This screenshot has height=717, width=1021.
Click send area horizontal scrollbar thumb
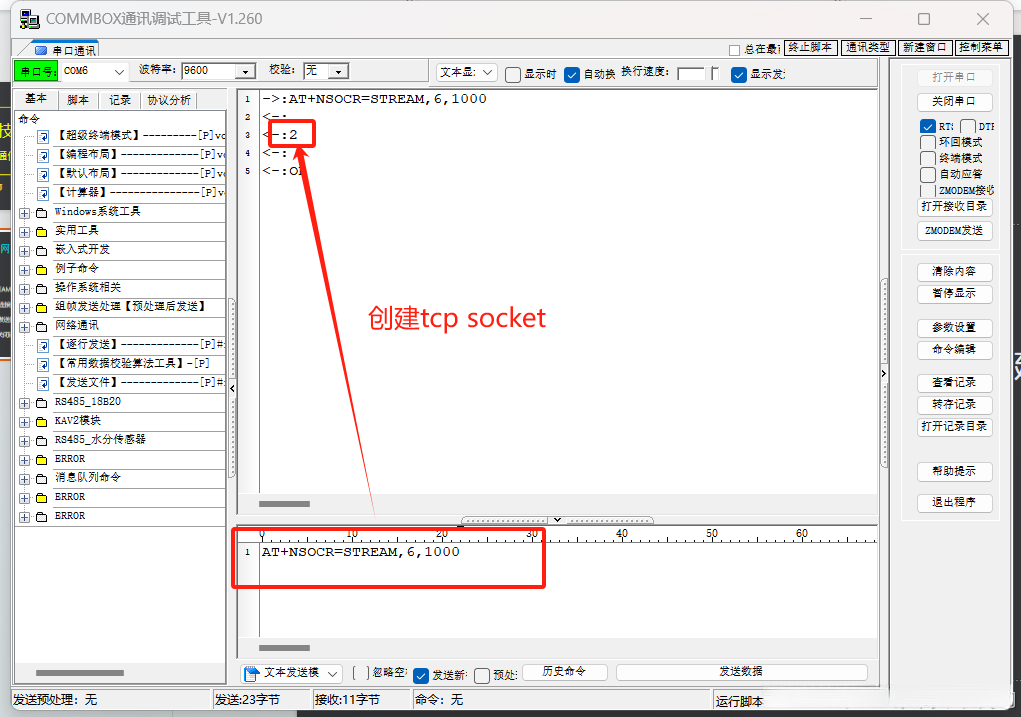[285, 648]
